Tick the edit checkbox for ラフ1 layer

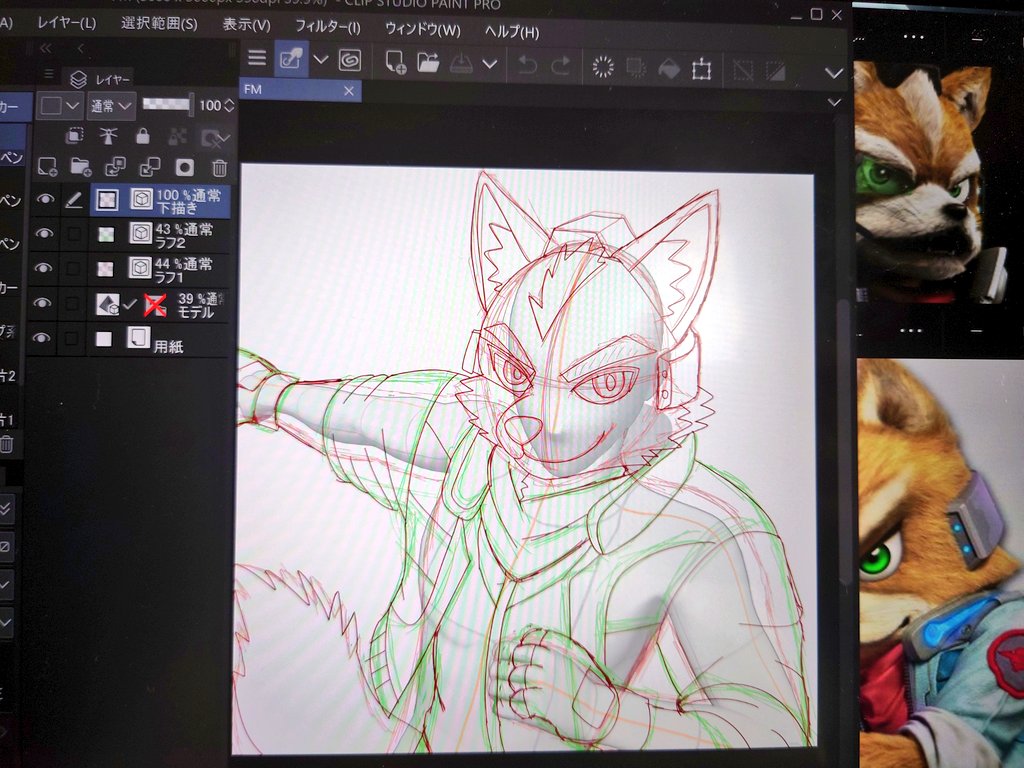[73, 268]
